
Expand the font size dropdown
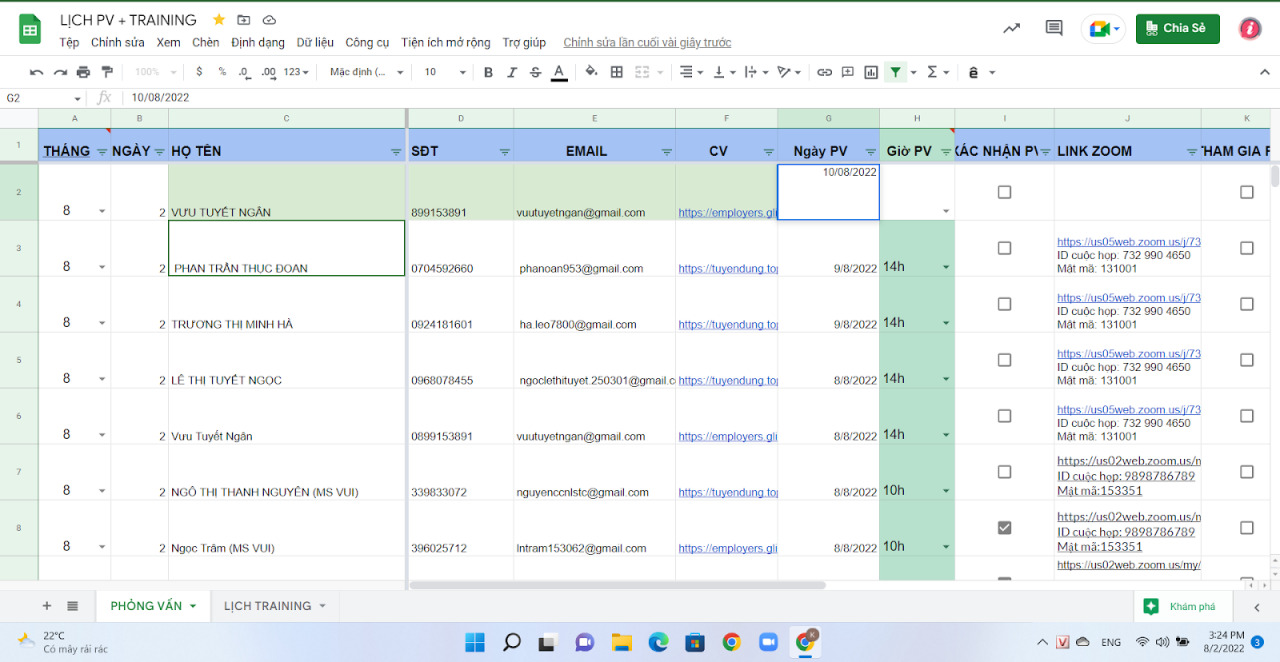tap(463, 72)
